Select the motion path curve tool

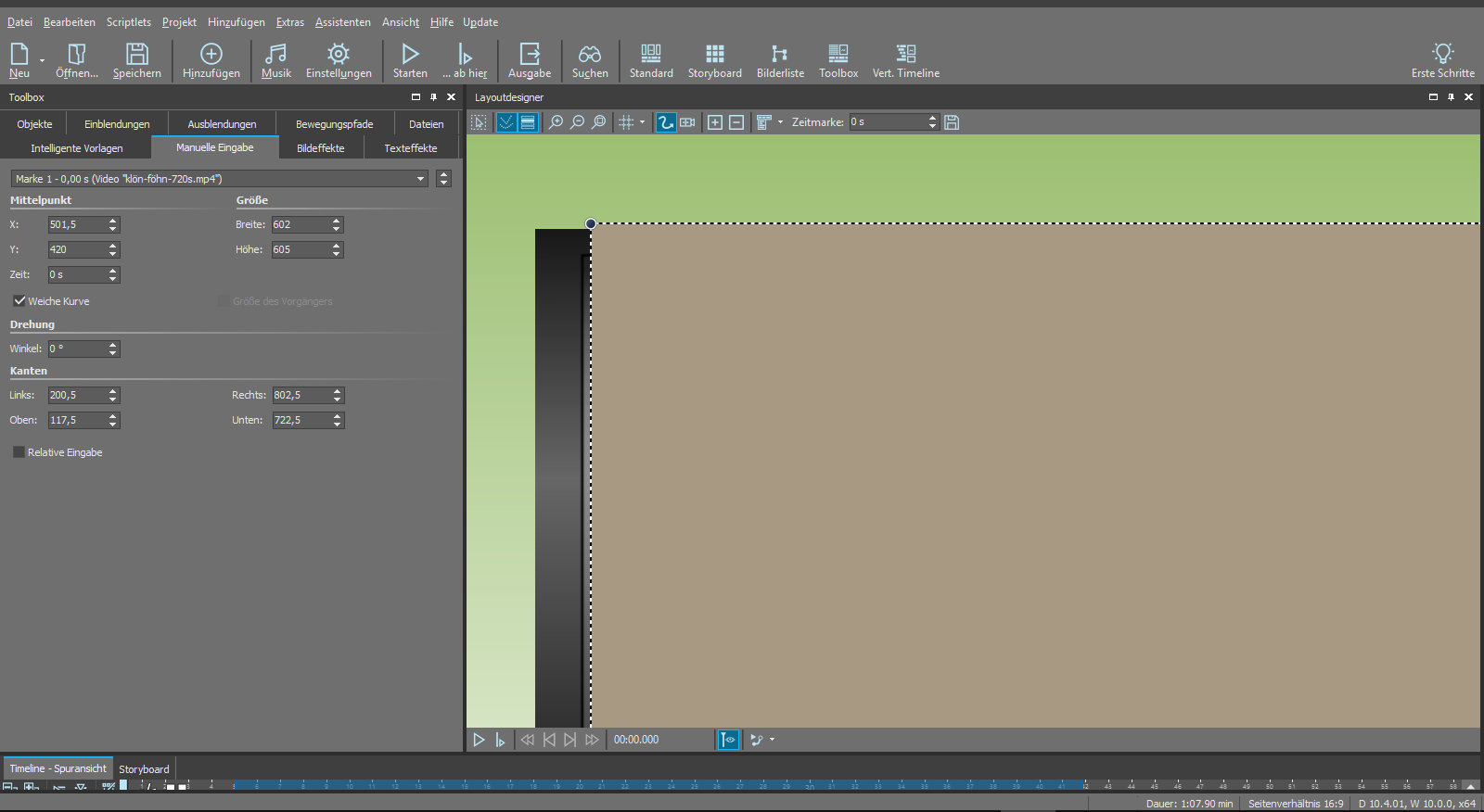tap(665, 122)
